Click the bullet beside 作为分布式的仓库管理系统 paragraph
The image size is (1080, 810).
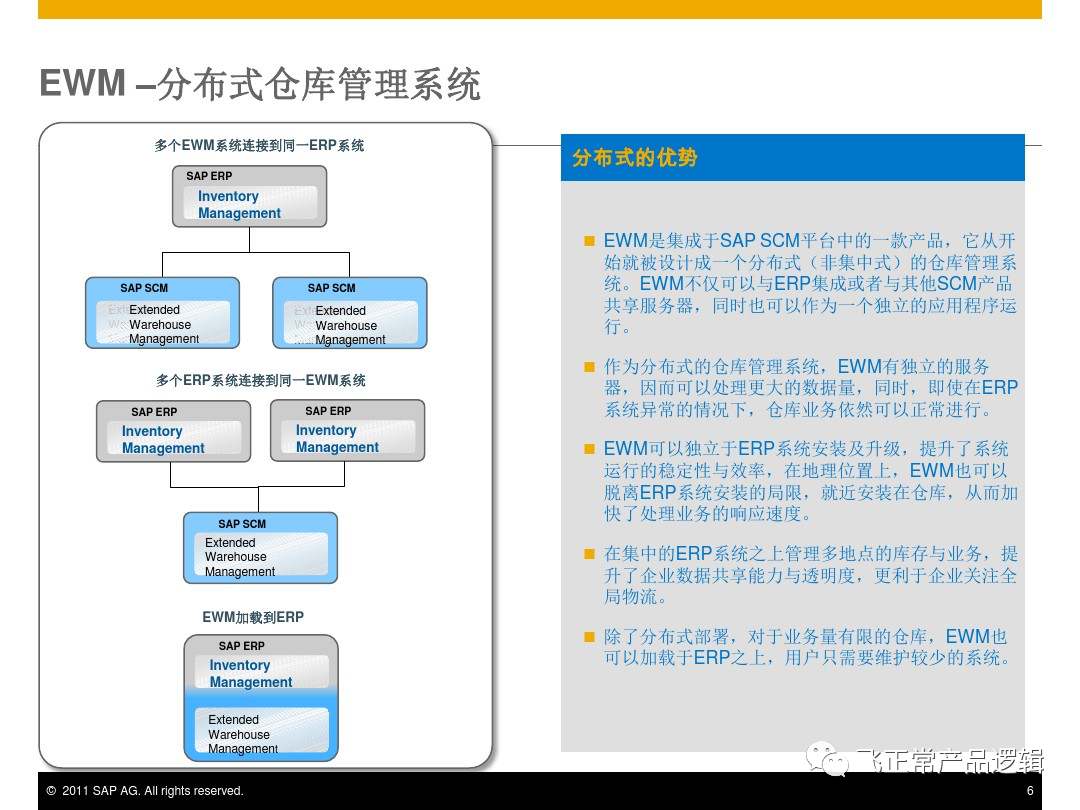pyautogui.click(x=589, y=365)
